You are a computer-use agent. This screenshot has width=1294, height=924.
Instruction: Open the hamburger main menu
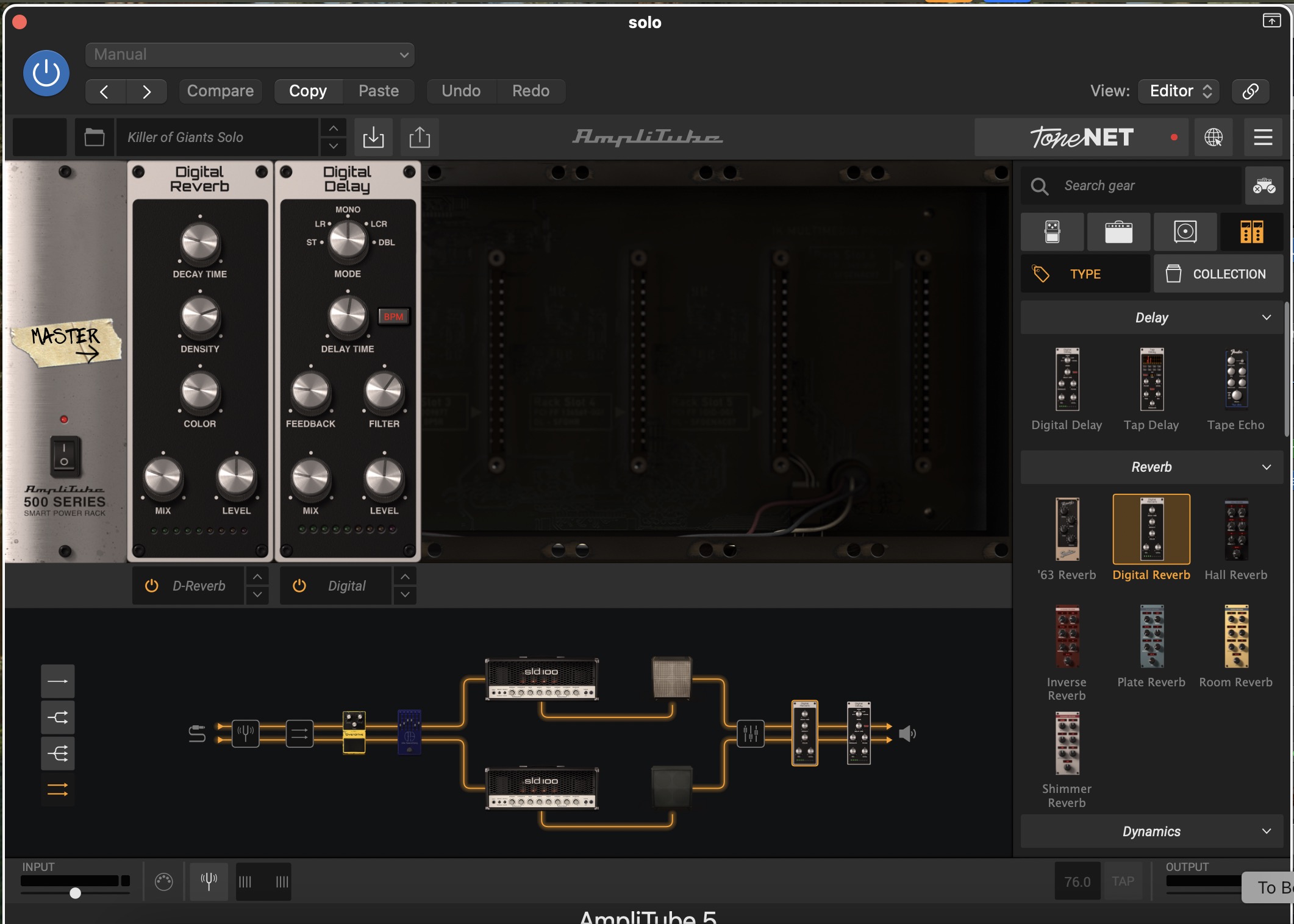tap(1263, 137)
